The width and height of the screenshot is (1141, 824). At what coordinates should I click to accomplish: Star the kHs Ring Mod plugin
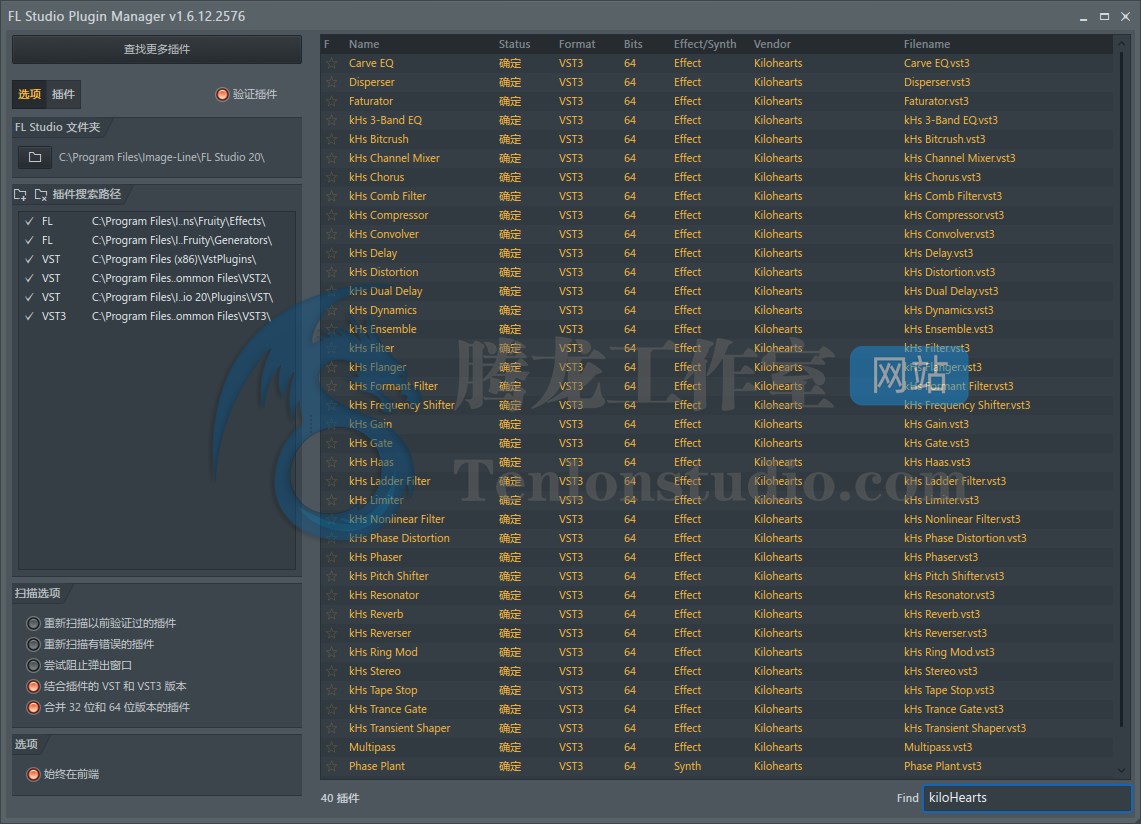pos(332,652)
